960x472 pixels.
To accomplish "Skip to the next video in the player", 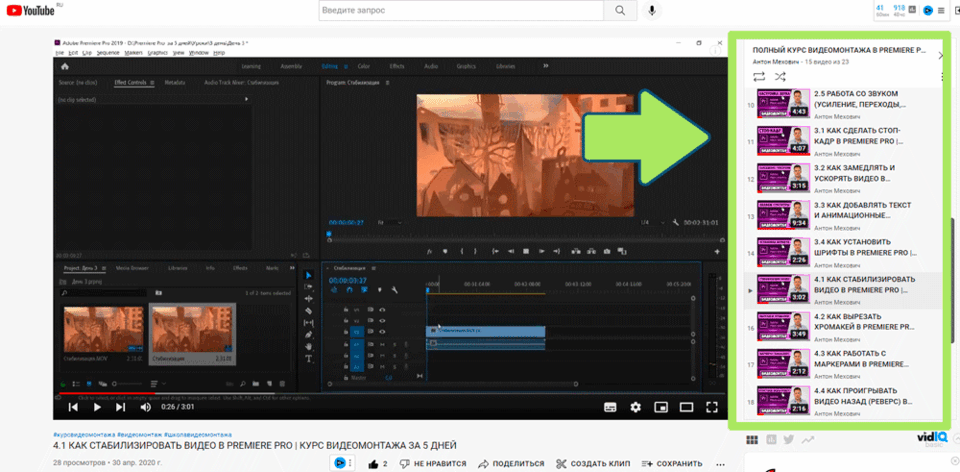I will pyautogui.click(x=121, y=407).
